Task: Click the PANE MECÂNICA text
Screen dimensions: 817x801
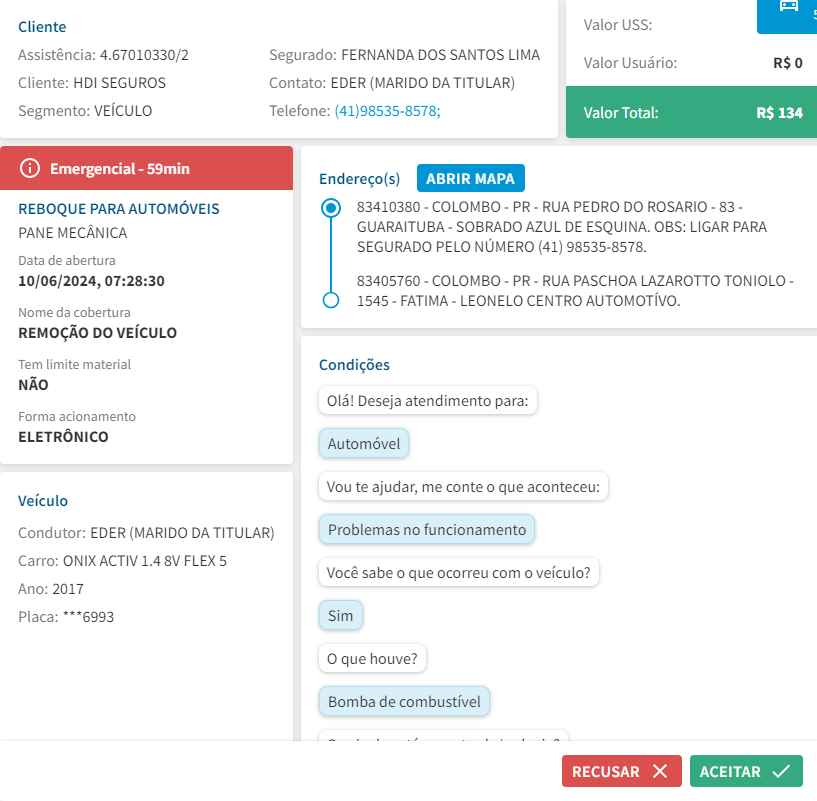Action: (72, 233)
